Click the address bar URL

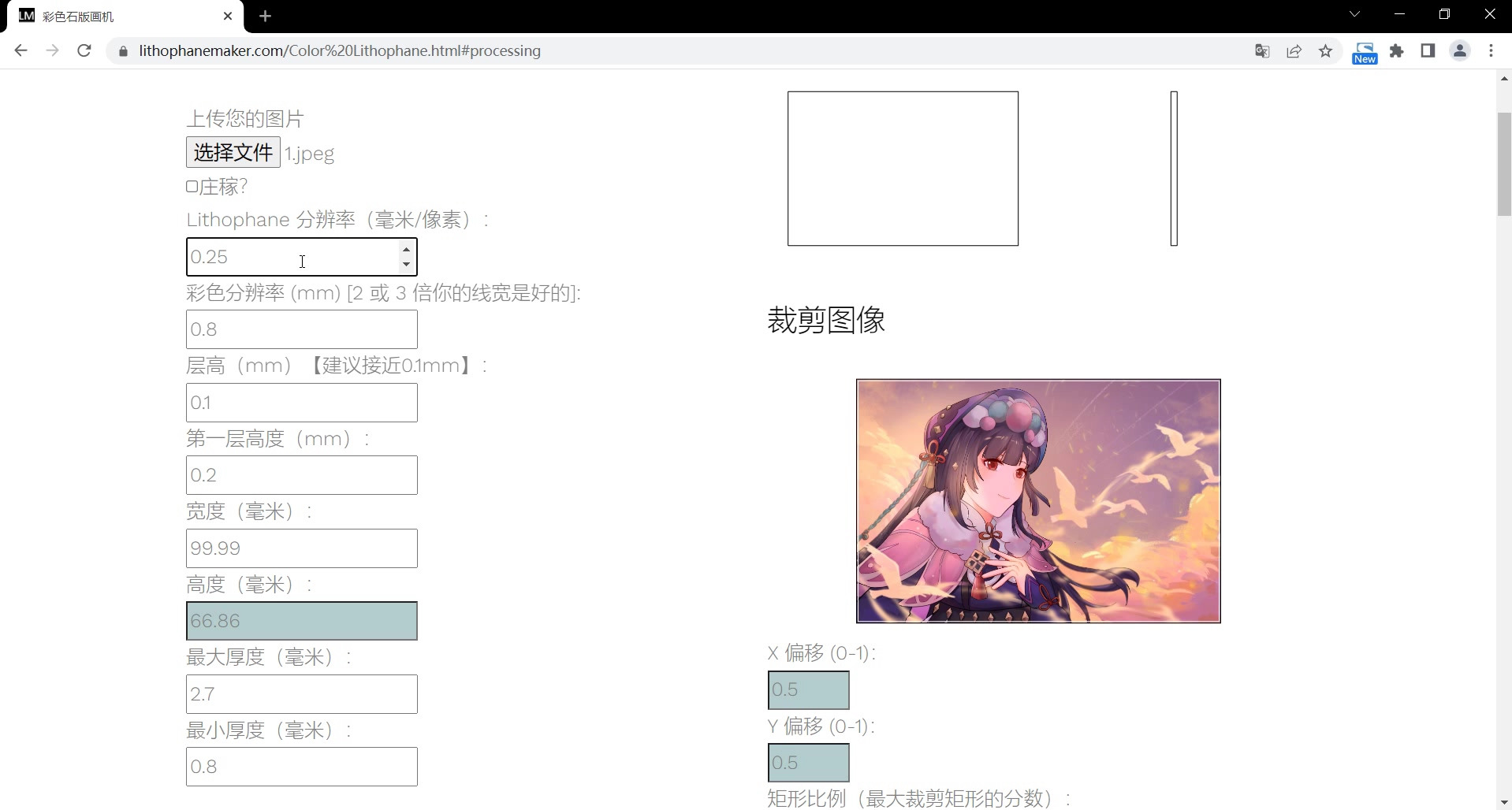click(340, 51)
